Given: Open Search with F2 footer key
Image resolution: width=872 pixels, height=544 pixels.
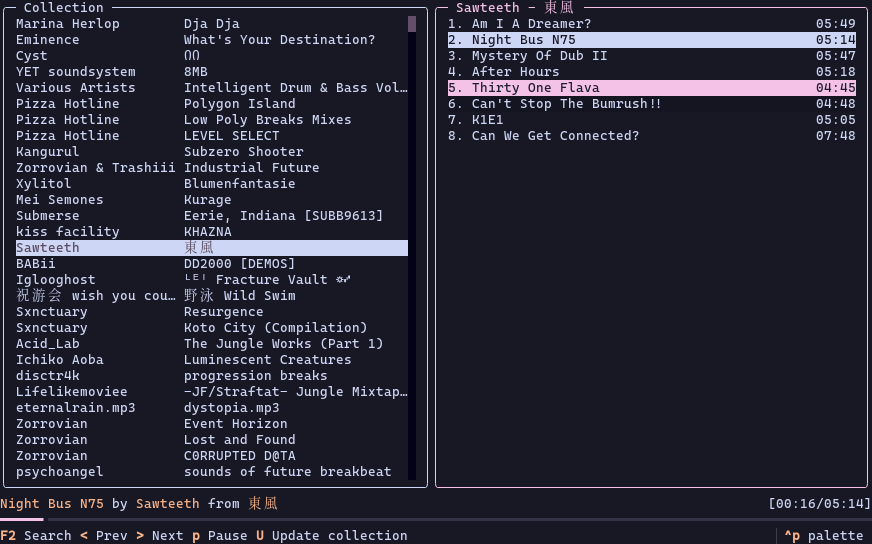Looking at the screenshot, I should [x=36, y=536].
